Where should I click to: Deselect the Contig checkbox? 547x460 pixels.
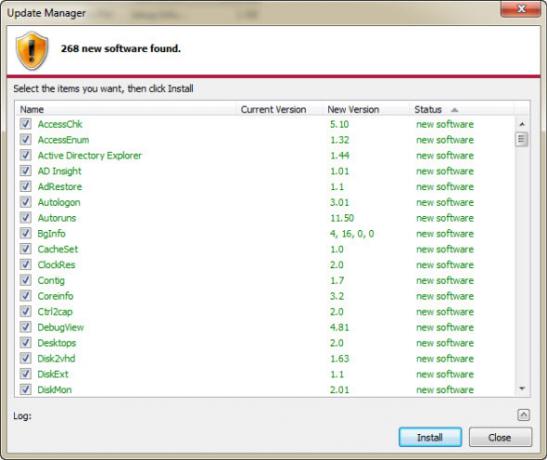pos(25,280)
